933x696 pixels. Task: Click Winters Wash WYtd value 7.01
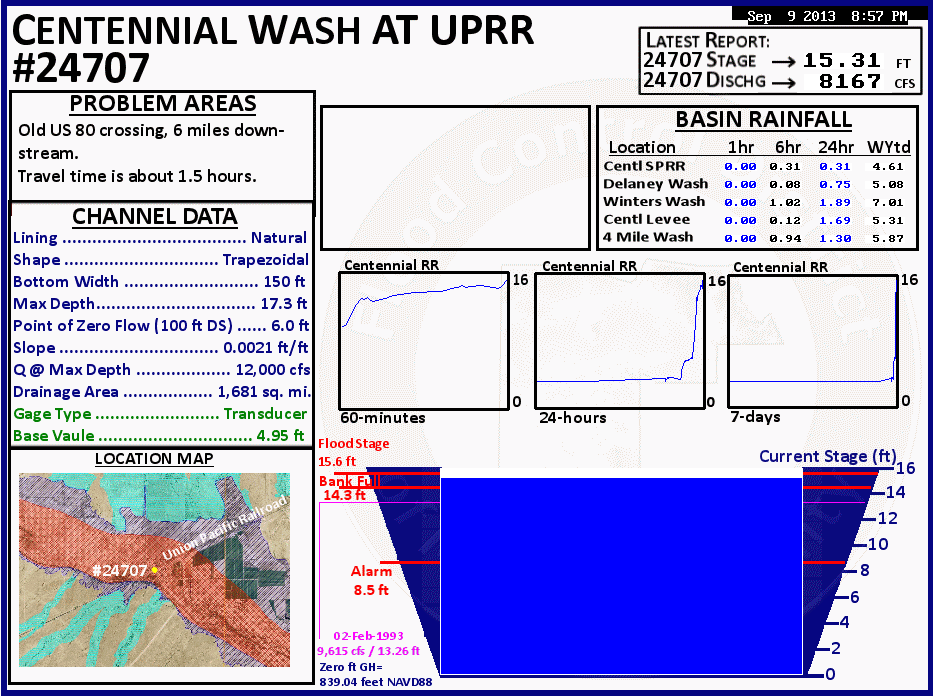pos(888,203)
